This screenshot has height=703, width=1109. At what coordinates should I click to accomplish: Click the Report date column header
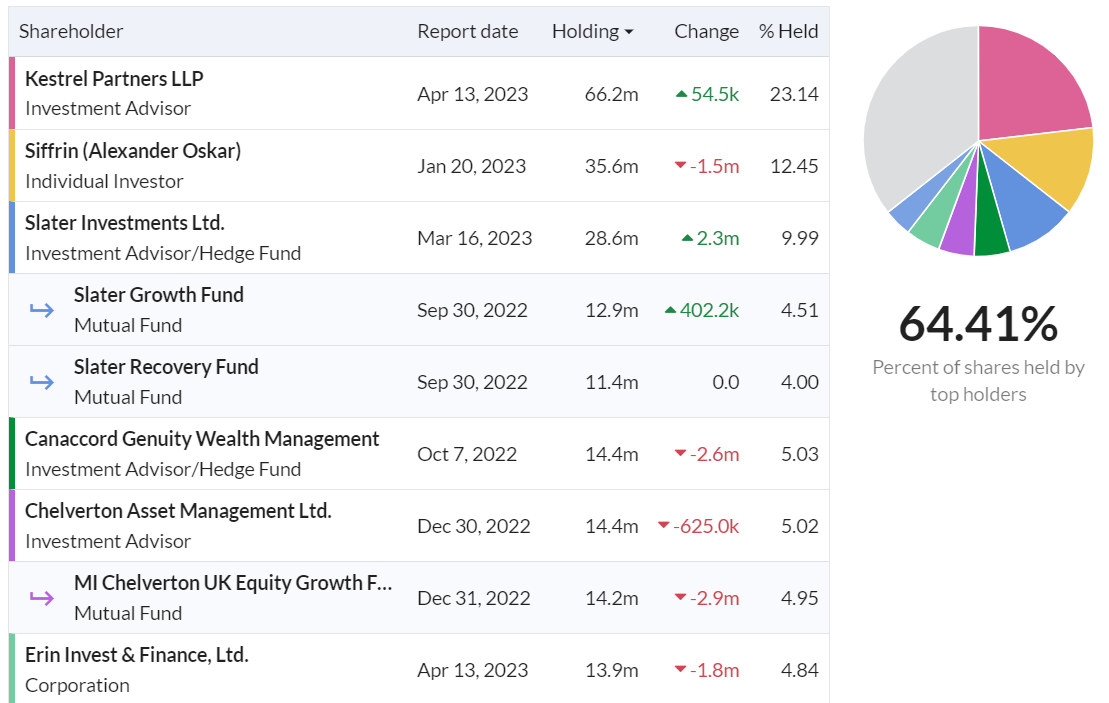pos(468,31)
